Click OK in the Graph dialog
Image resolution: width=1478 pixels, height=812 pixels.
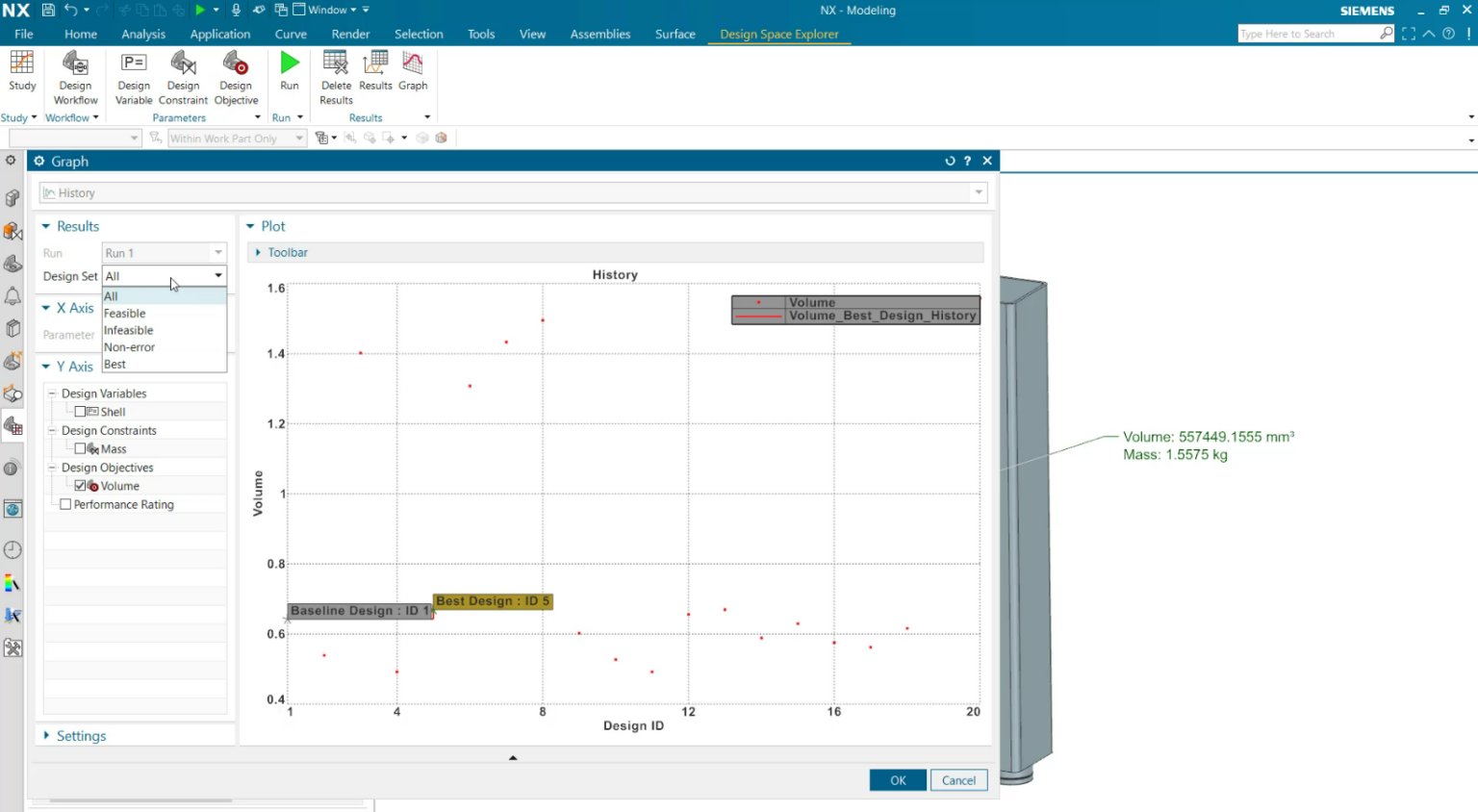click(x=897, y=780)
